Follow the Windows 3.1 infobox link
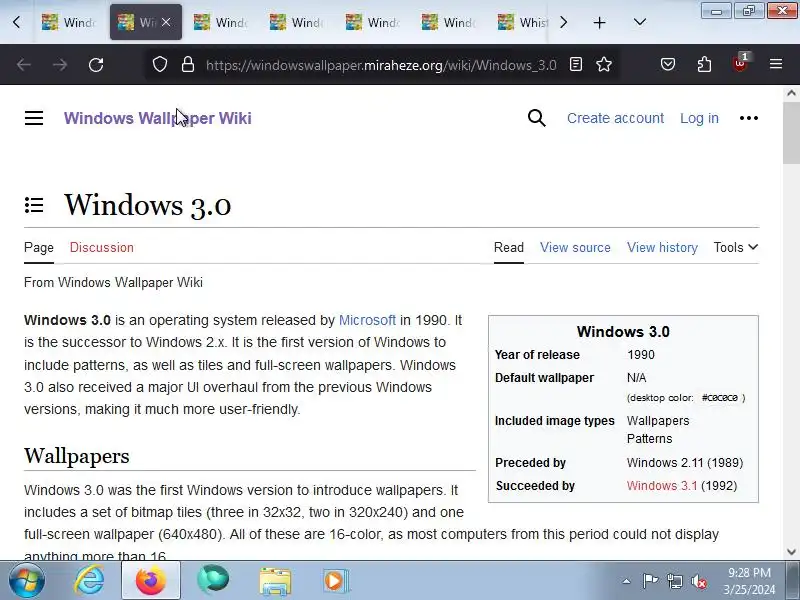Viewport: 800px width, 600px height. coord(662,486)
